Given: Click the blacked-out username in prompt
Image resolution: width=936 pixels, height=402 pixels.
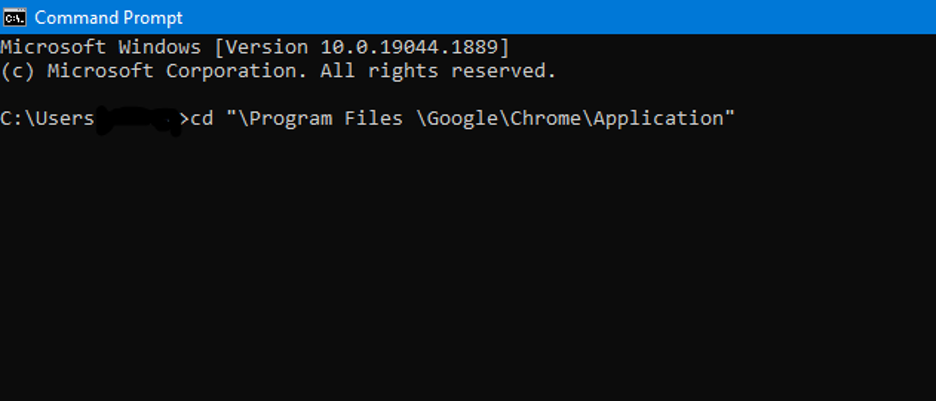Looking at the screenshot, I should point(138,120).
